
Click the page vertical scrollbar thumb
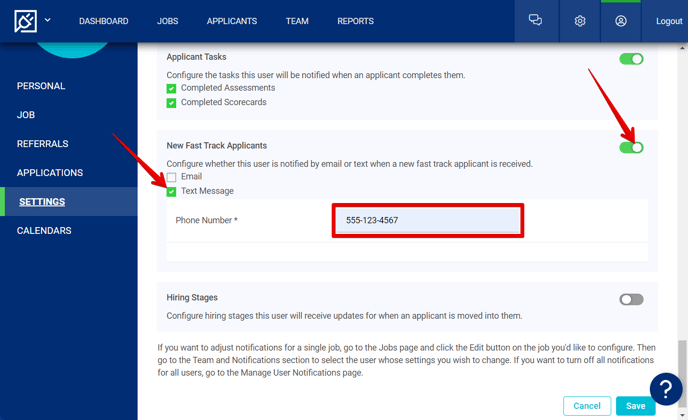pos(682,373)
